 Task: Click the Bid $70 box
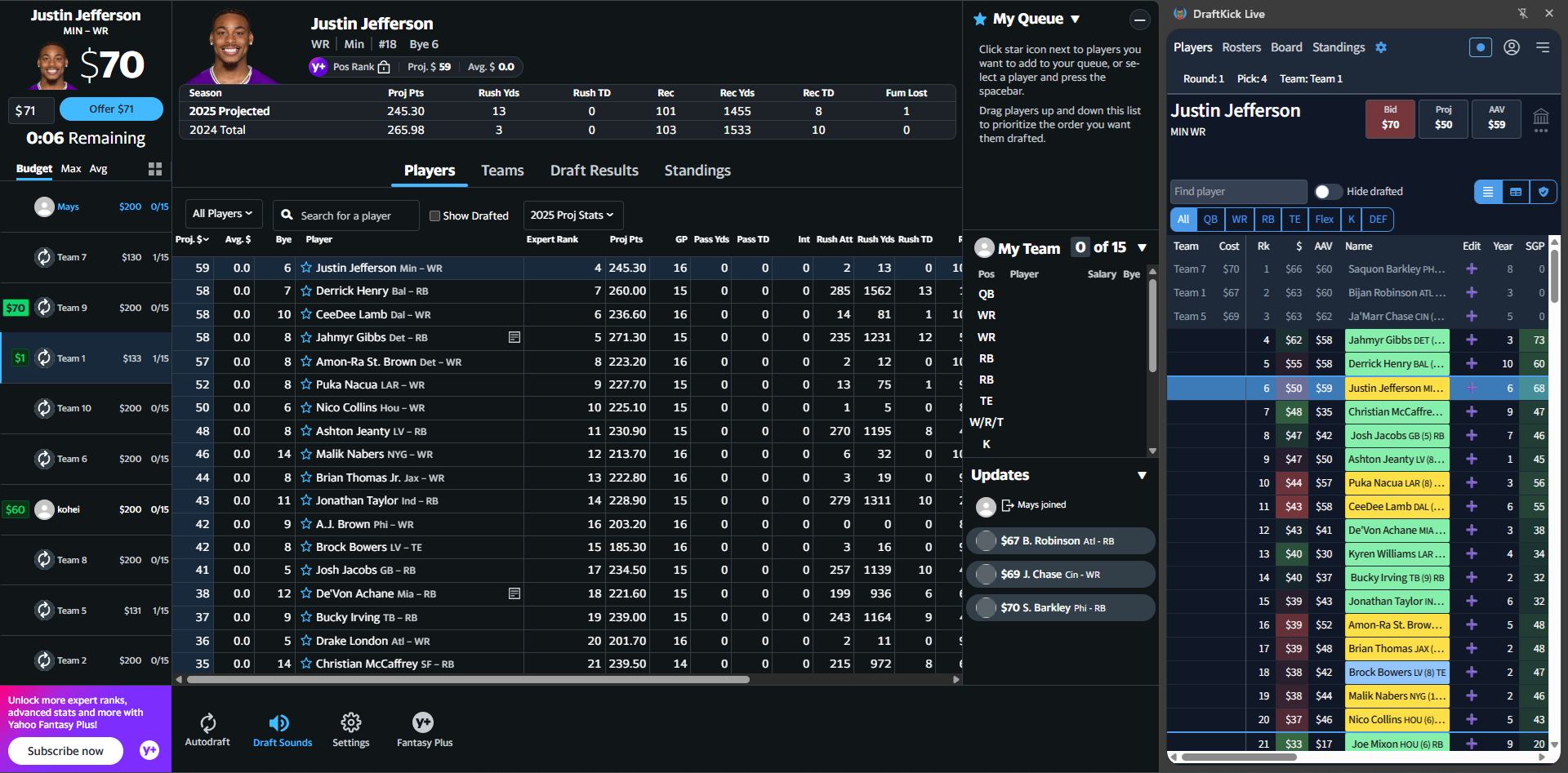point(1390,118)
